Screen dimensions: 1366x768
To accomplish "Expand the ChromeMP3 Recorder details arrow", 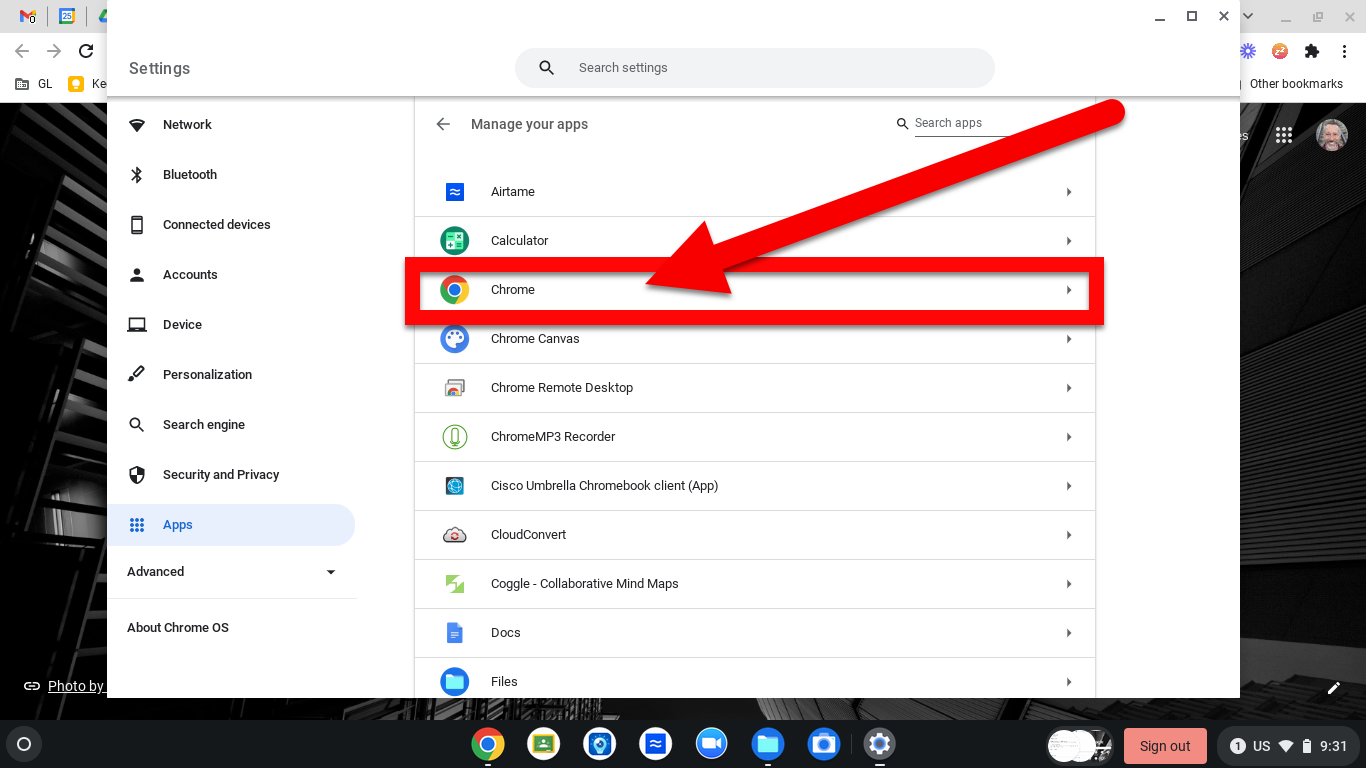I will [x=1069, y=437].
